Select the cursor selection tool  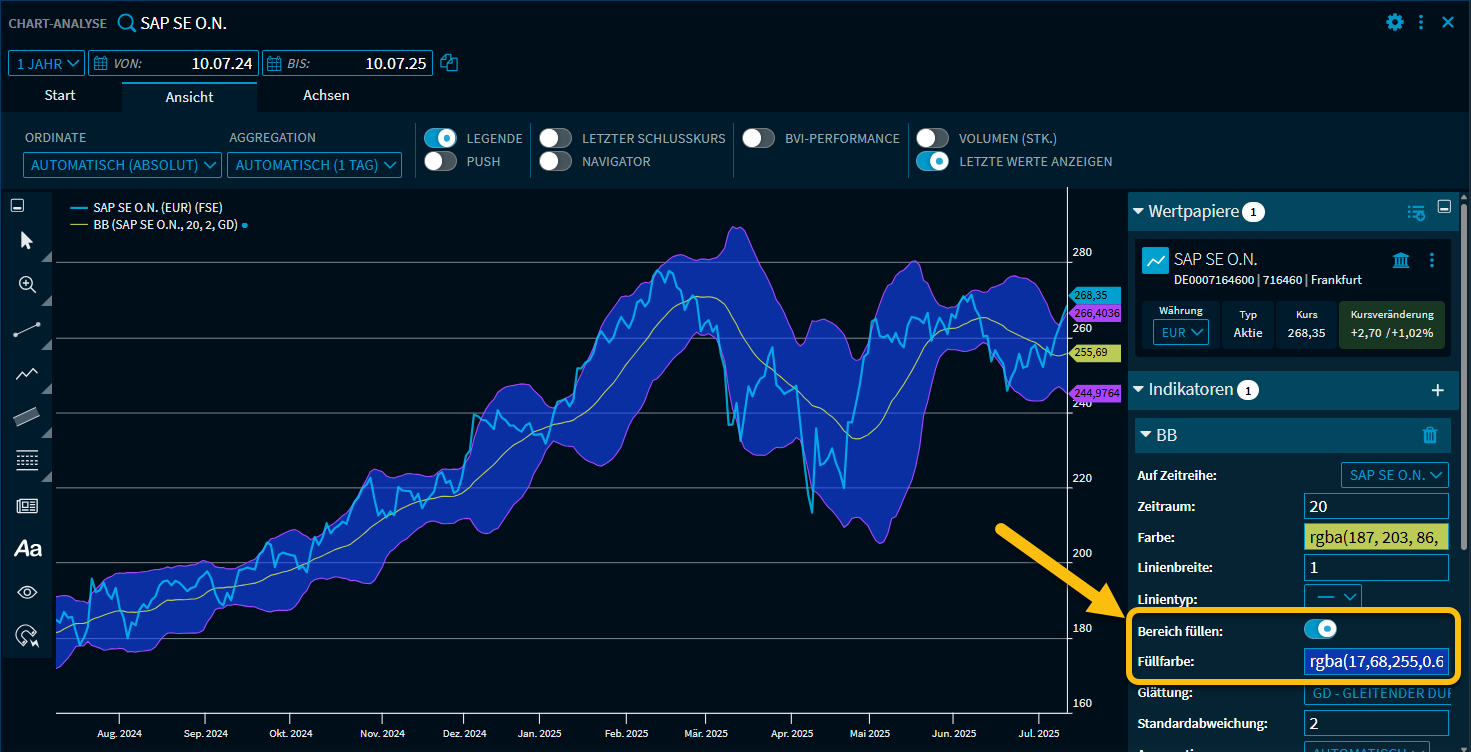[27, 240]
